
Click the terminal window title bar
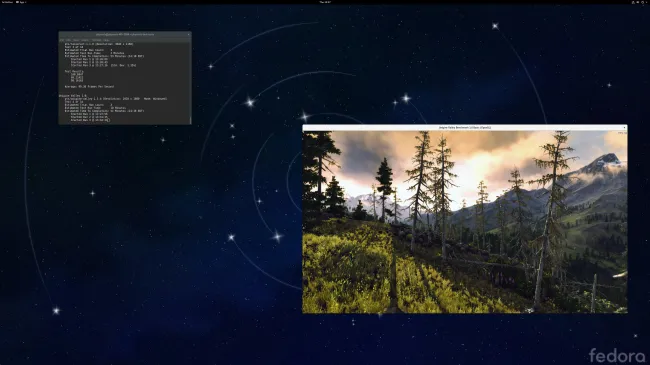pyautogui.click(x=125, y=34)
